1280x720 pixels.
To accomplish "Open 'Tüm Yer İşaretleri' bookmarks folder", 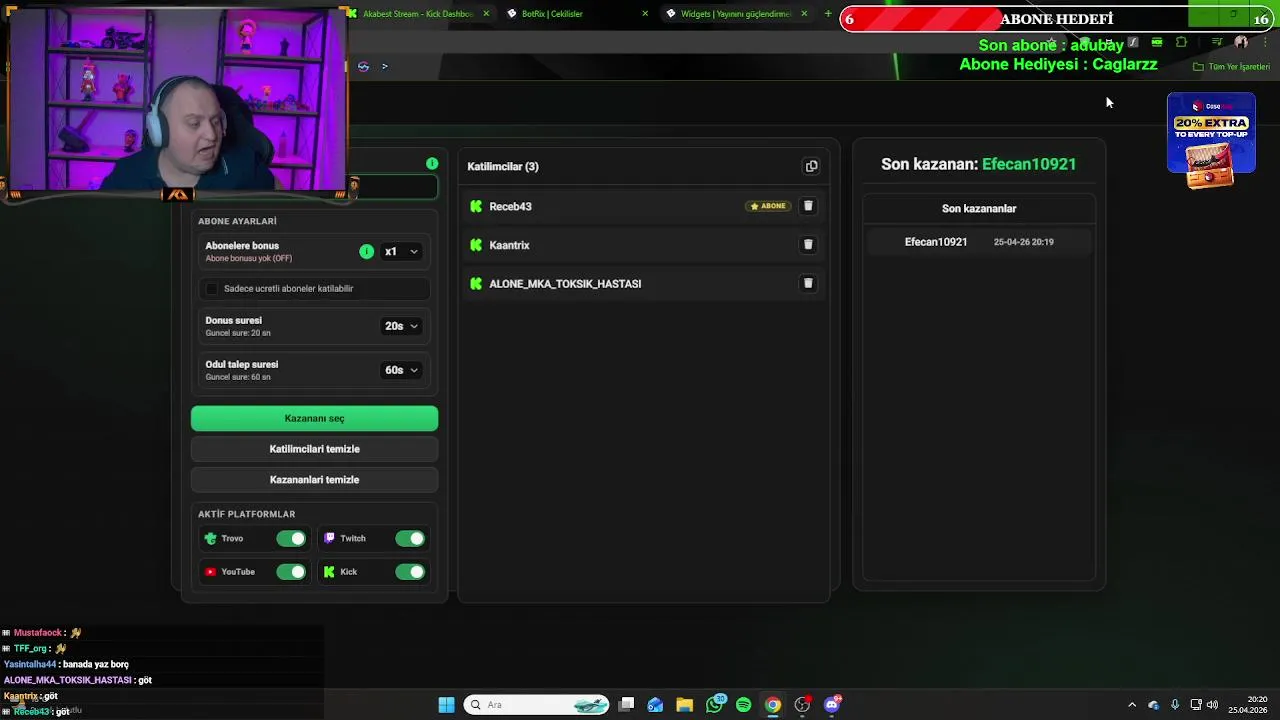I will click(1231, 67).
